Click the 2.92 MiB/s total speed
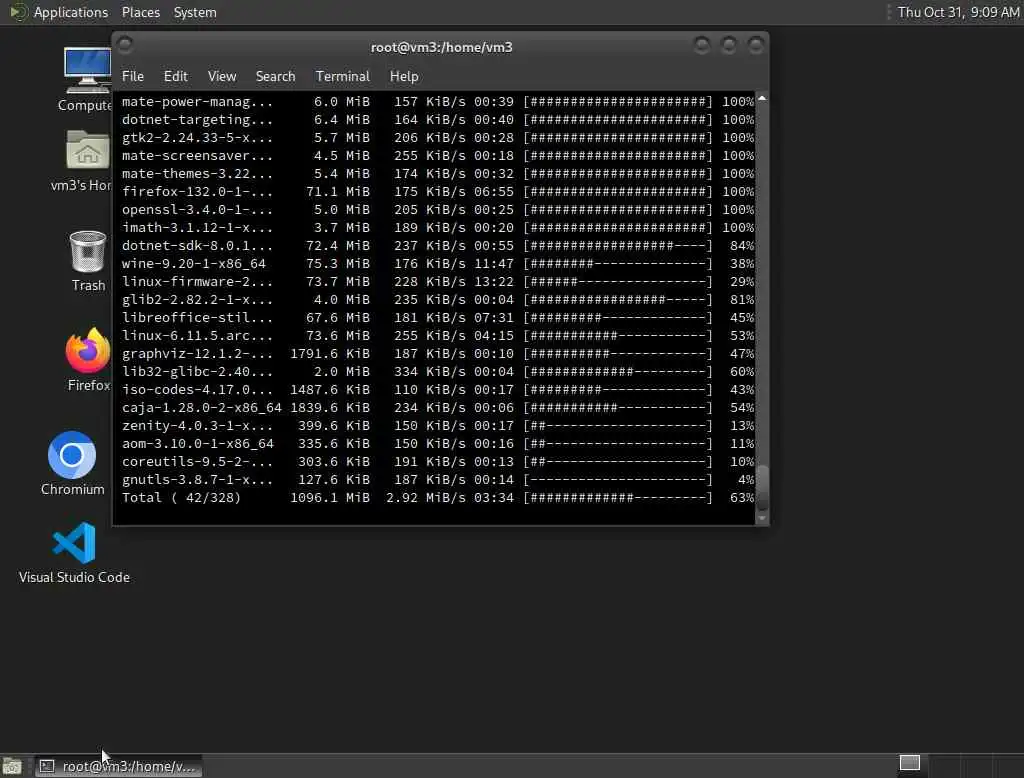This screenshot has height=778, width=1024. [426, 498]
